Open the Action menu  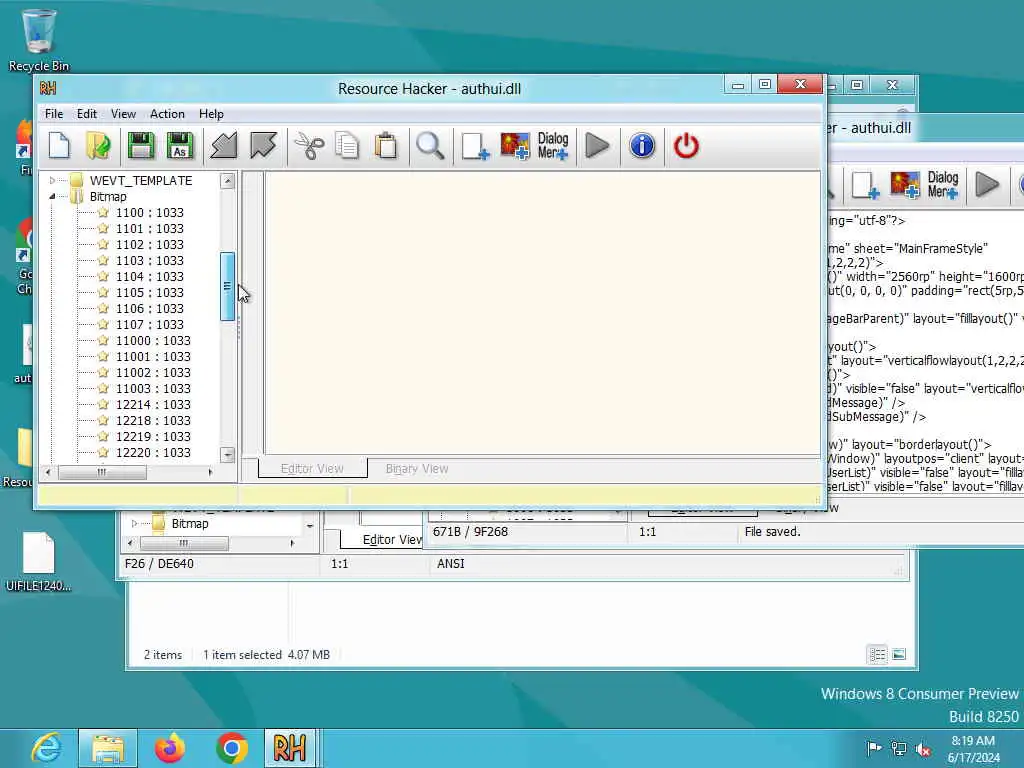click(167, 114)
